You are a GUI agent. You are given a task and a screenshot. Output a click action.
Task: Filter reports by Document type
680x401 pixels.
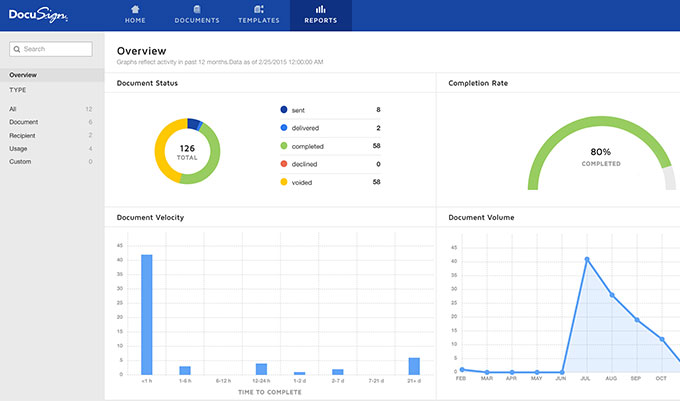click(x=23, y=121)
